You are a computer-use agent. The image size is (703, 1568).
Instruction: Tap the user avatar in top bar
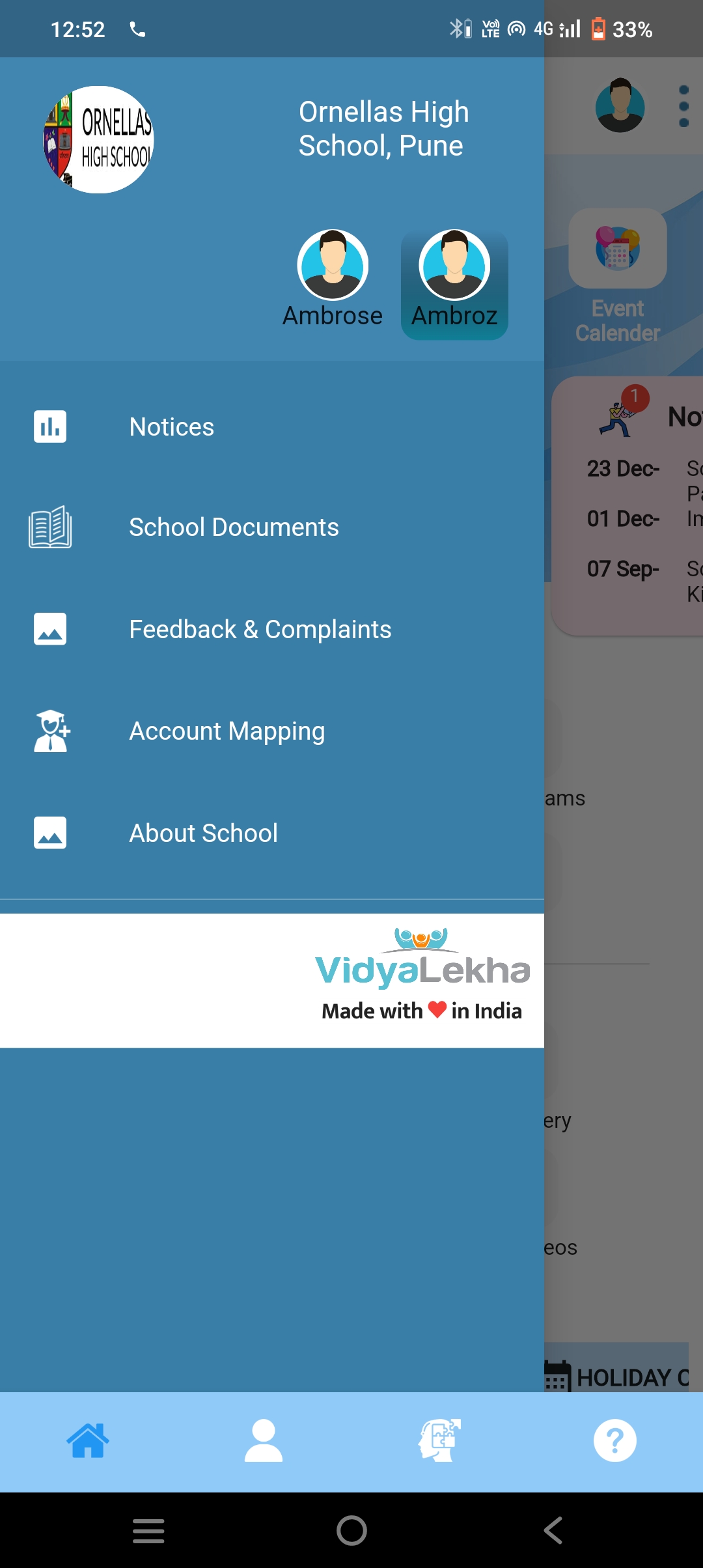(x=620, y=105)
